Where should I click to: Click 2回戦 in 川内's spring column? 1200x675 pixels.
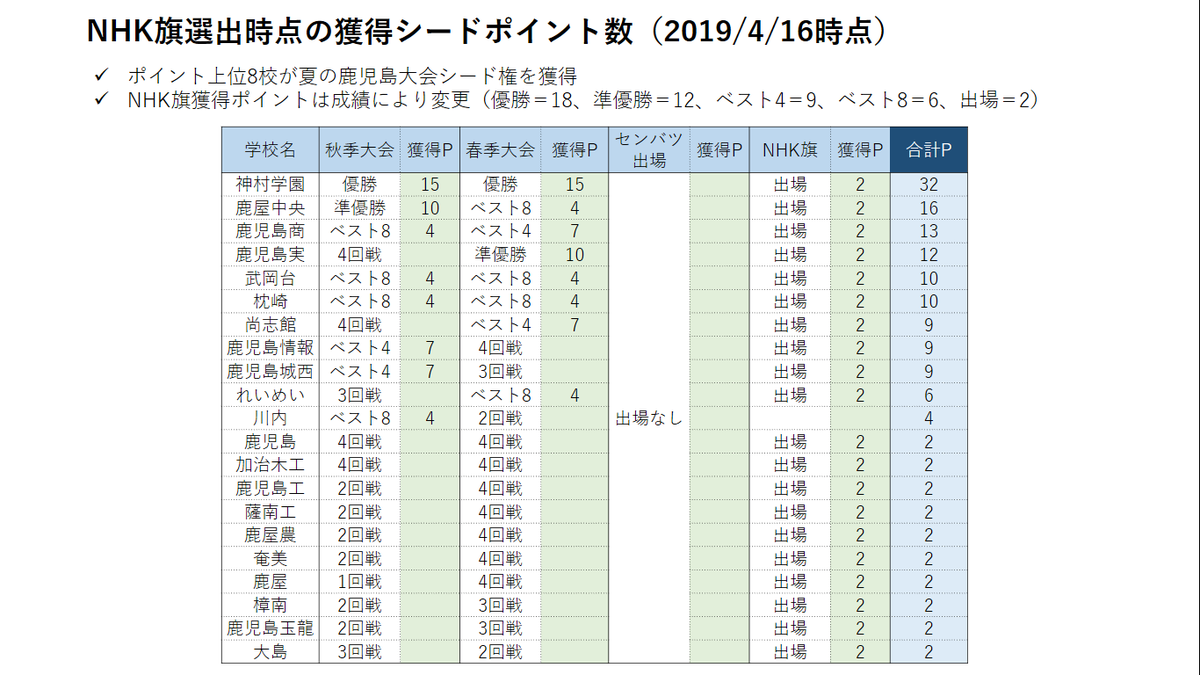click(x=500, y=418)
